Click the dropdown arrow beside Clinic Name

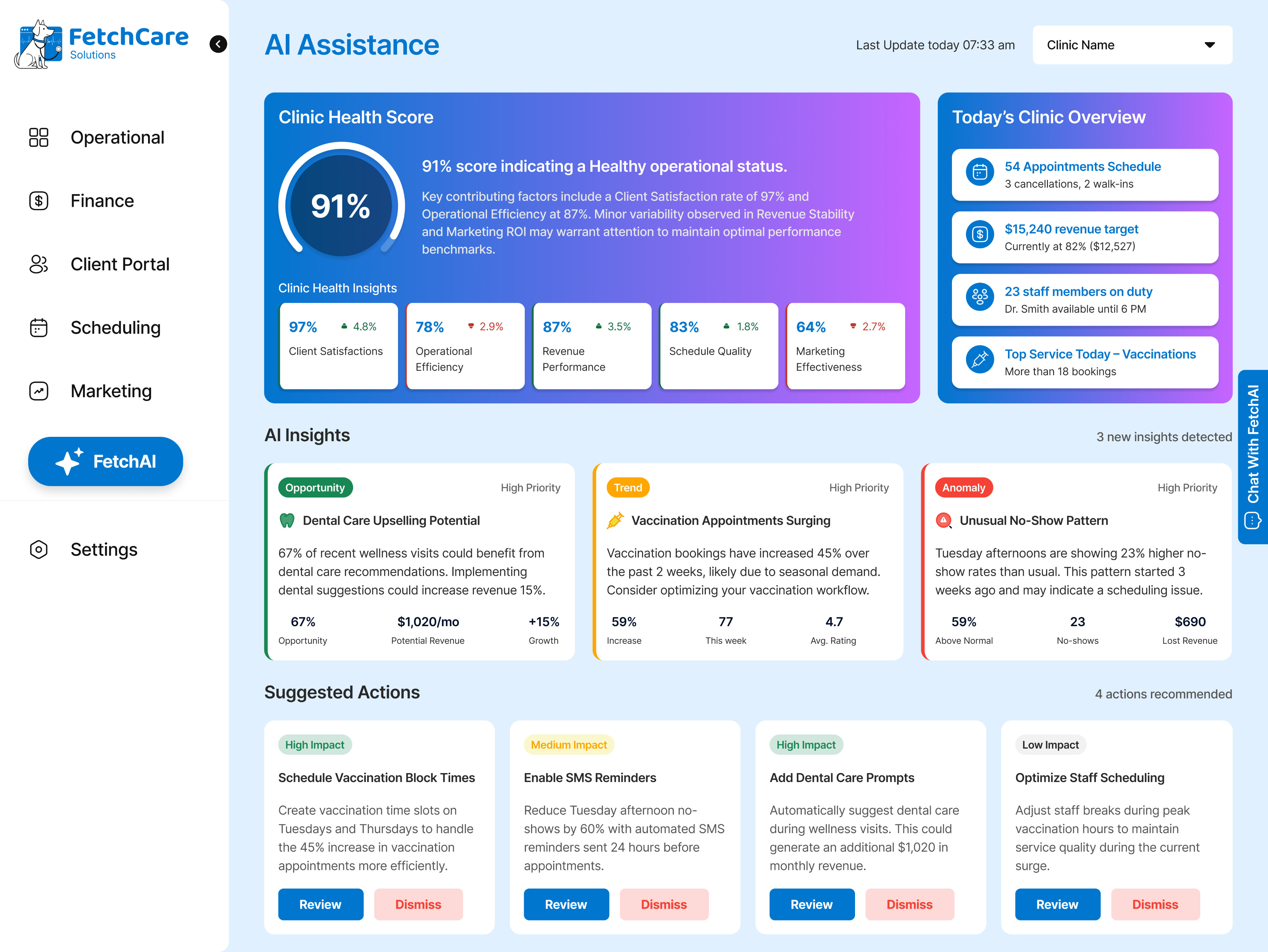coord(1209,45)
